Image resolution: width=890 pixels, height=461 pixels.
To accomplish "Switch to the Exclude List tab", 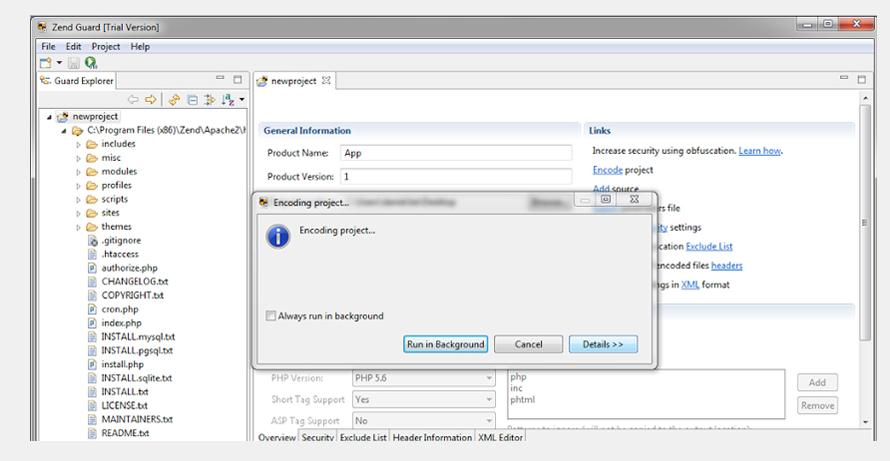I will tap(363, 437).
